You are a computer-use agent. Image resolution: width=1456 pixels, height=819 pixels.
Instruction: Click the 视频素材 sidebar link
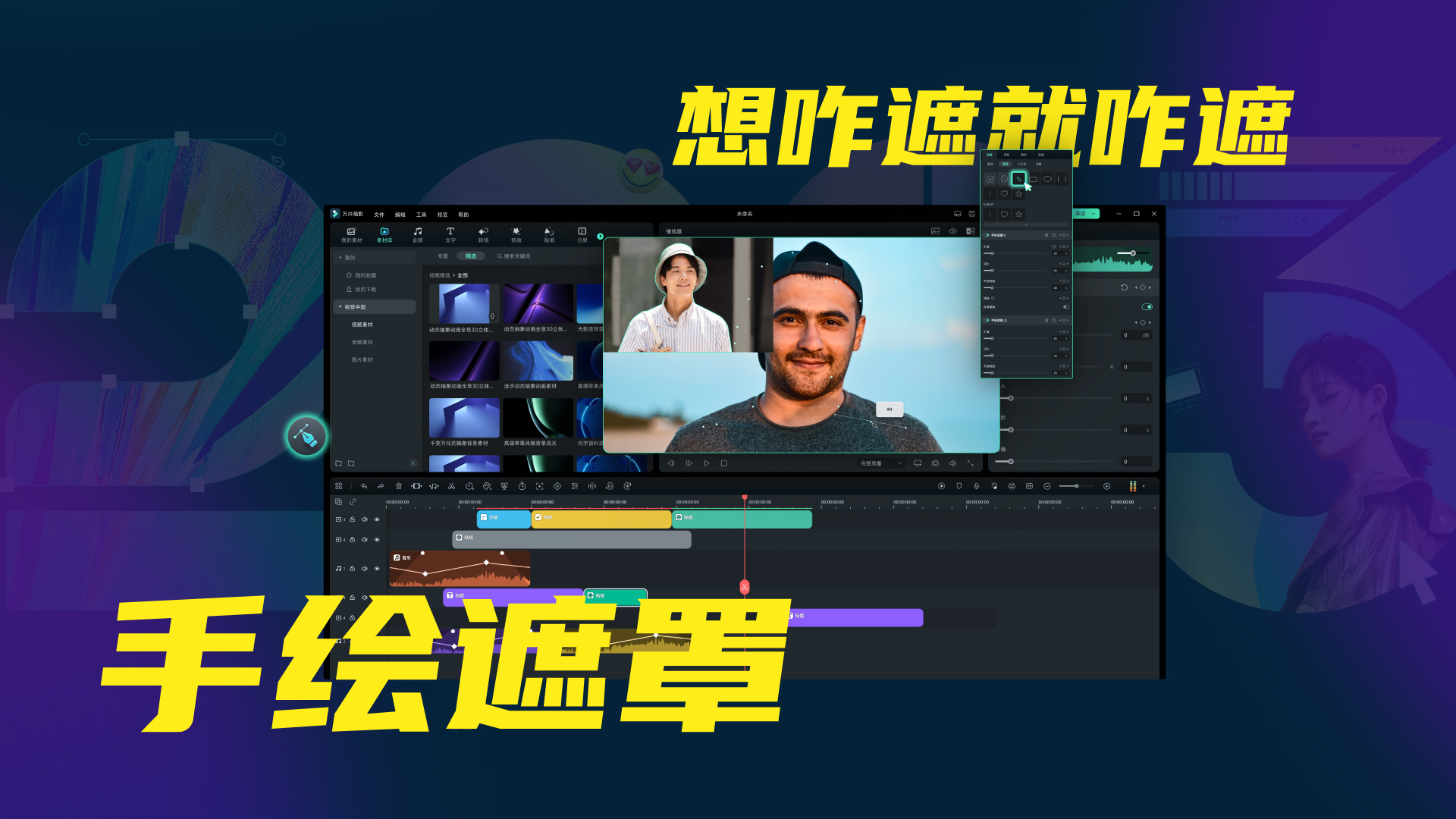(x=362, y=325)
